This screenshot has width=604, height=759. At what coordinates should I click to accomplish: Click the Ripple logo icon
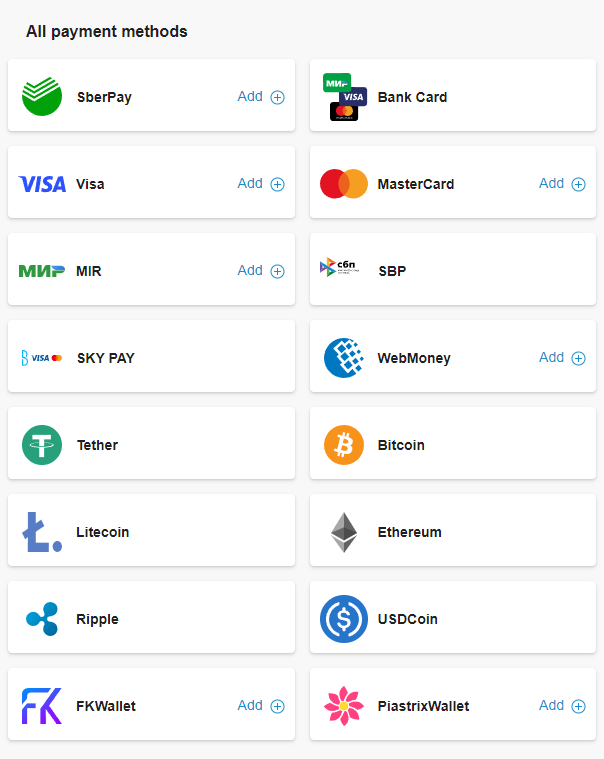pos(42,619)
